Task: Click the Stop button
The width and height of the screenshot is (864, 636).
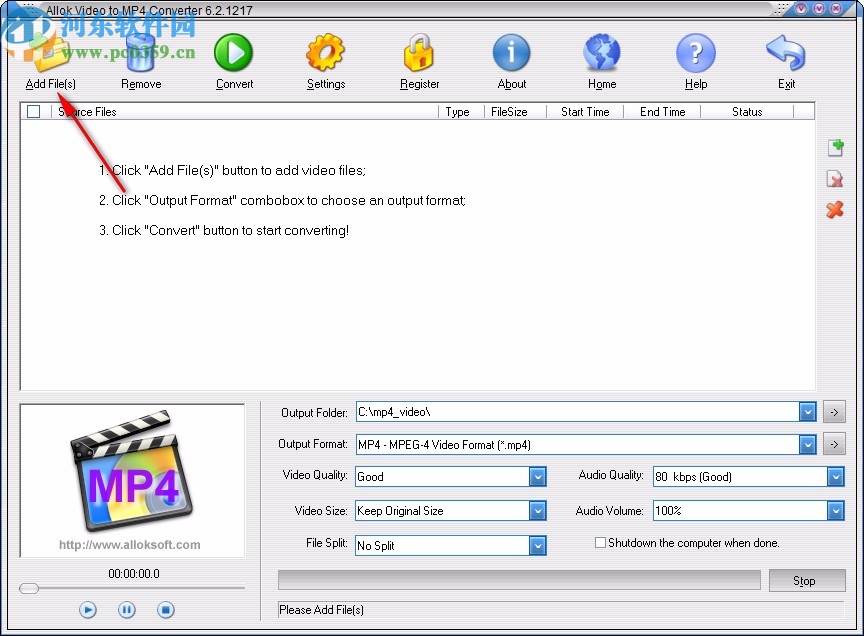Action: point(807,580)
